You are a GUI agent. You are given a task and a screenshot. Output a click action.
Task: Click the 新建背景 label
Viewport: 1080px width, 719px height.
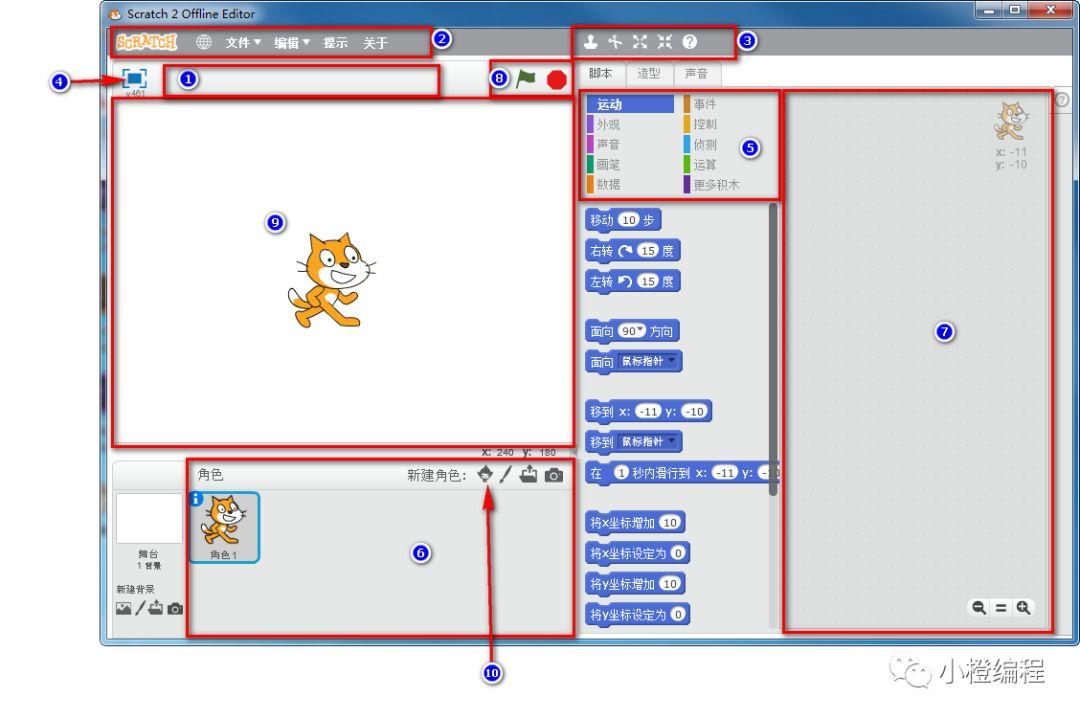(135, 589)
